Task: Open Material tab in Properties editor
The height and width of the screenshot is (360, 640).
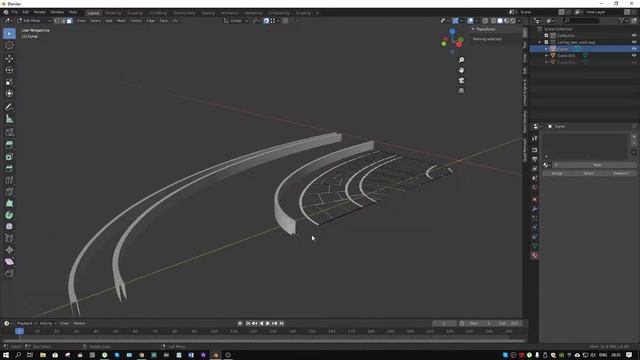Action: click(535, 256)
